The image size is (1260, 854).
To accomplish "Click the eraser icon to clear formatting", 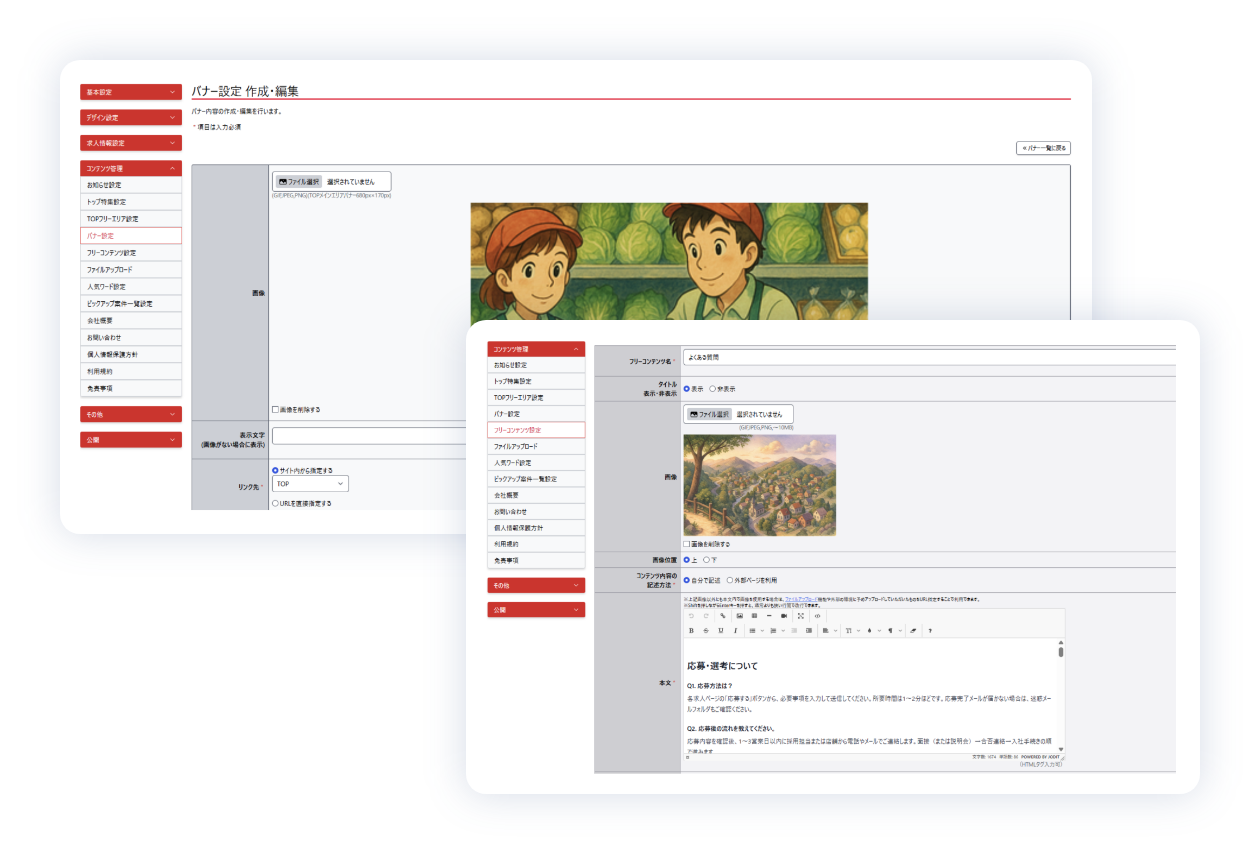I will pyautogui.click(x=913, y=631).
